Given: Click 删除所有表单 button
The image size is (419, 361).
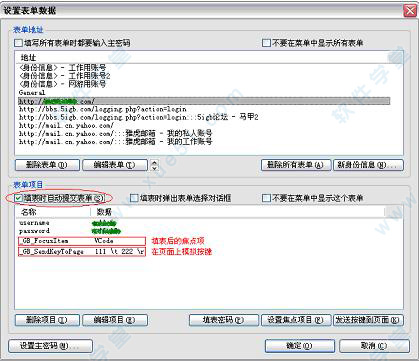Looking at the screenshot, I should [296, 165].
